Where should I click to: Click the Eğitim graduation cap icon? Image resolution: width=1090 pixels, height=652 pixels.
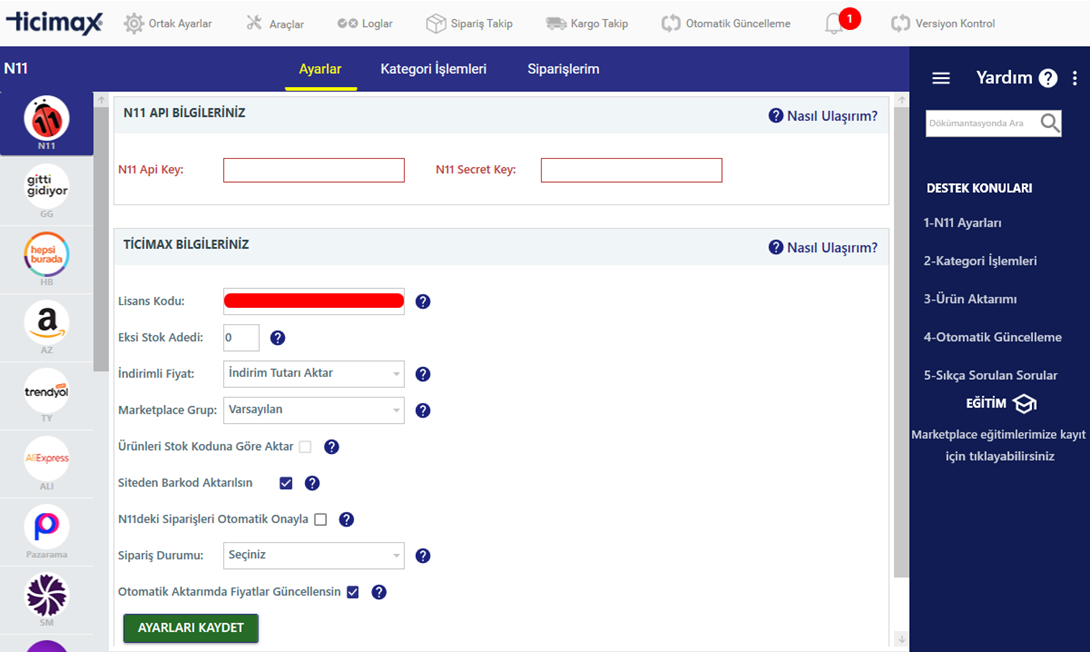[x=1024, y=403]
